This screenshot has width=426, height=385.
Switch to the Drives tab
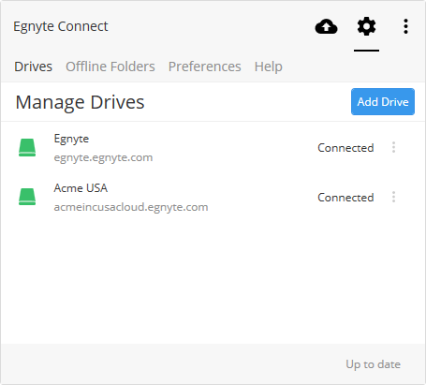[33, 67]
